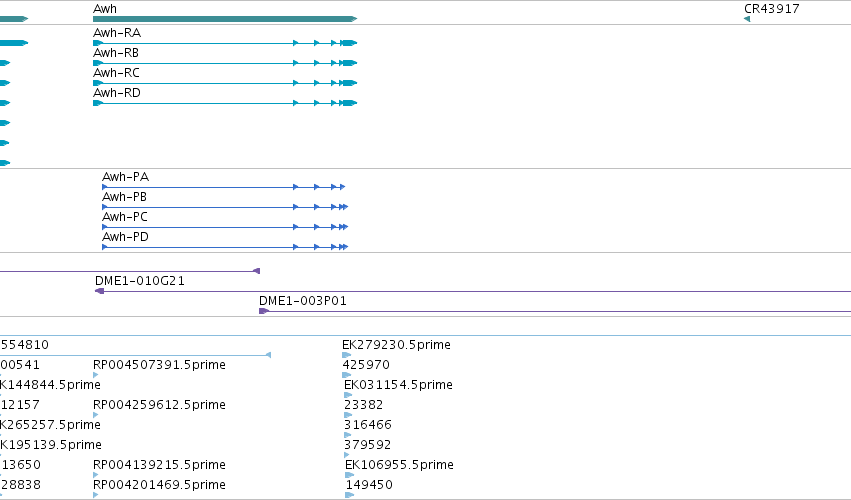The width and height of the screenshot is (851, 500).
Task: Select the RP004259612.5prime label
Action: pos(159,404)
